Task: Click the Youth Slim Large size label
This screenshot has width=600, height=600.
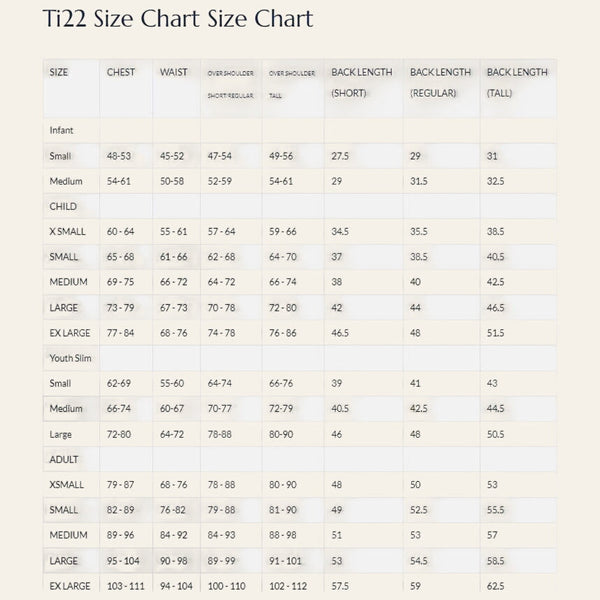Action: coord(60,434)
